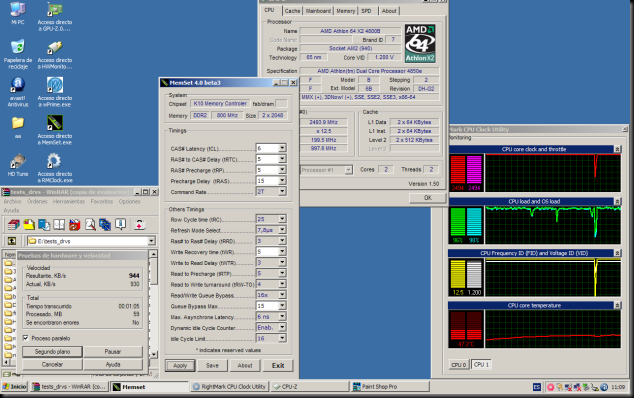Open Papelera de reciclaje on the desktop
This screenshot has height=398, width=634.
(18, 54)
